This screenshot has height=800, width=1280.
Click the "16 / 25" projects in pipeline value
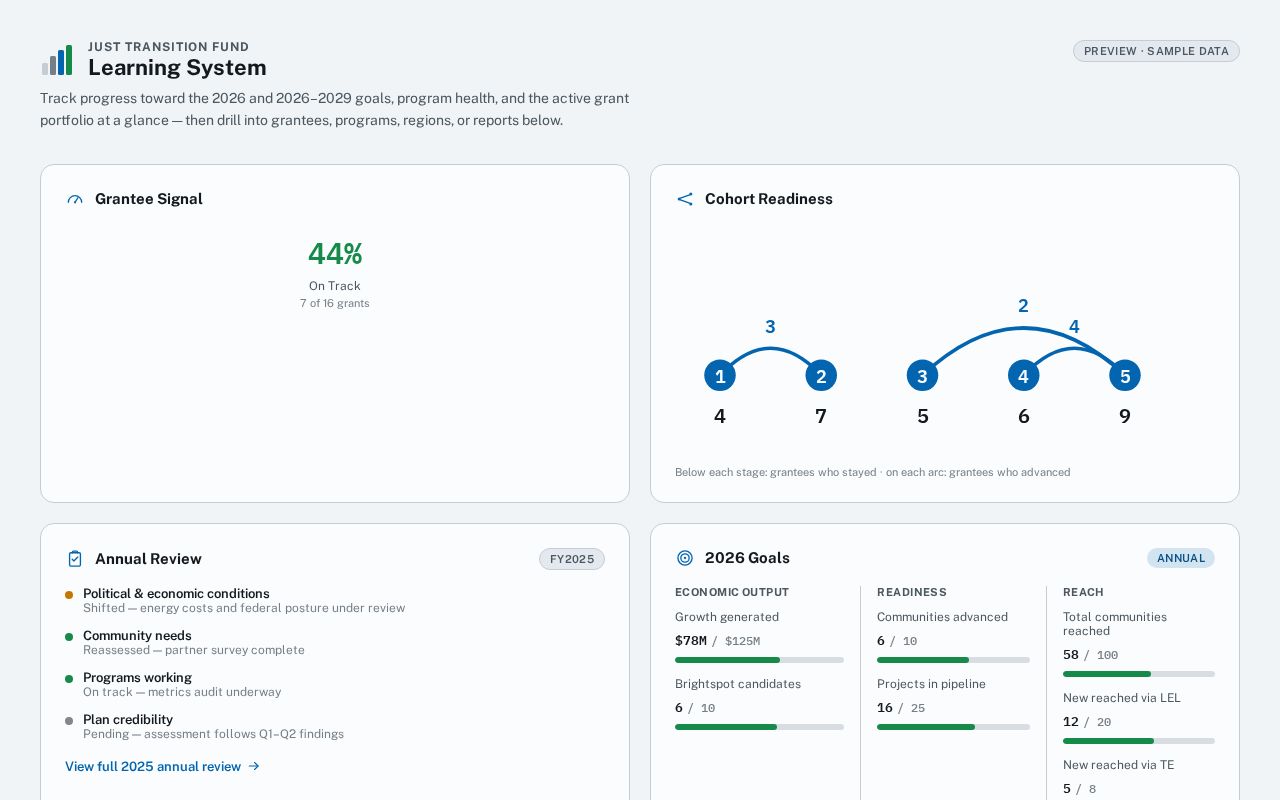(x=901, y=708)
